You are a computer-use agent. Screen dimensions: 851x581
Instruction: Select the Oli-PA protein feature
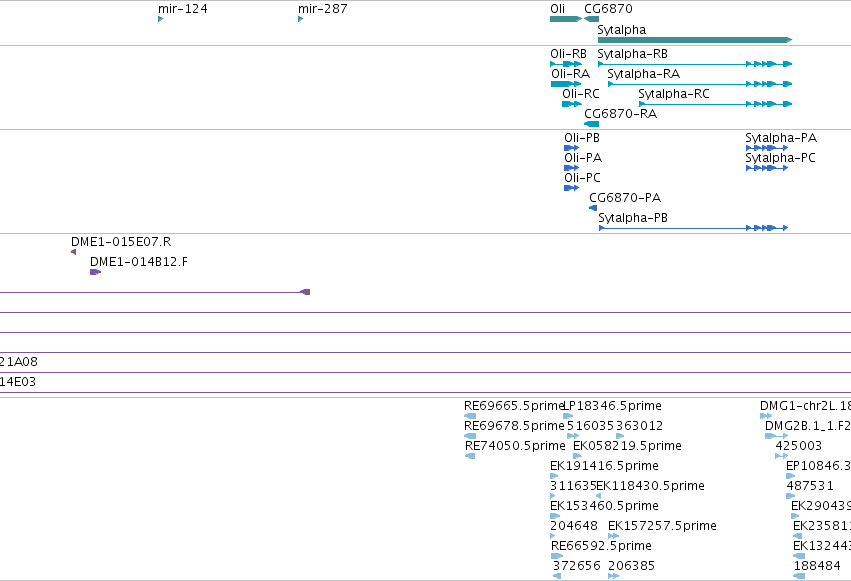pyautogui.click(x=572, y=168)
